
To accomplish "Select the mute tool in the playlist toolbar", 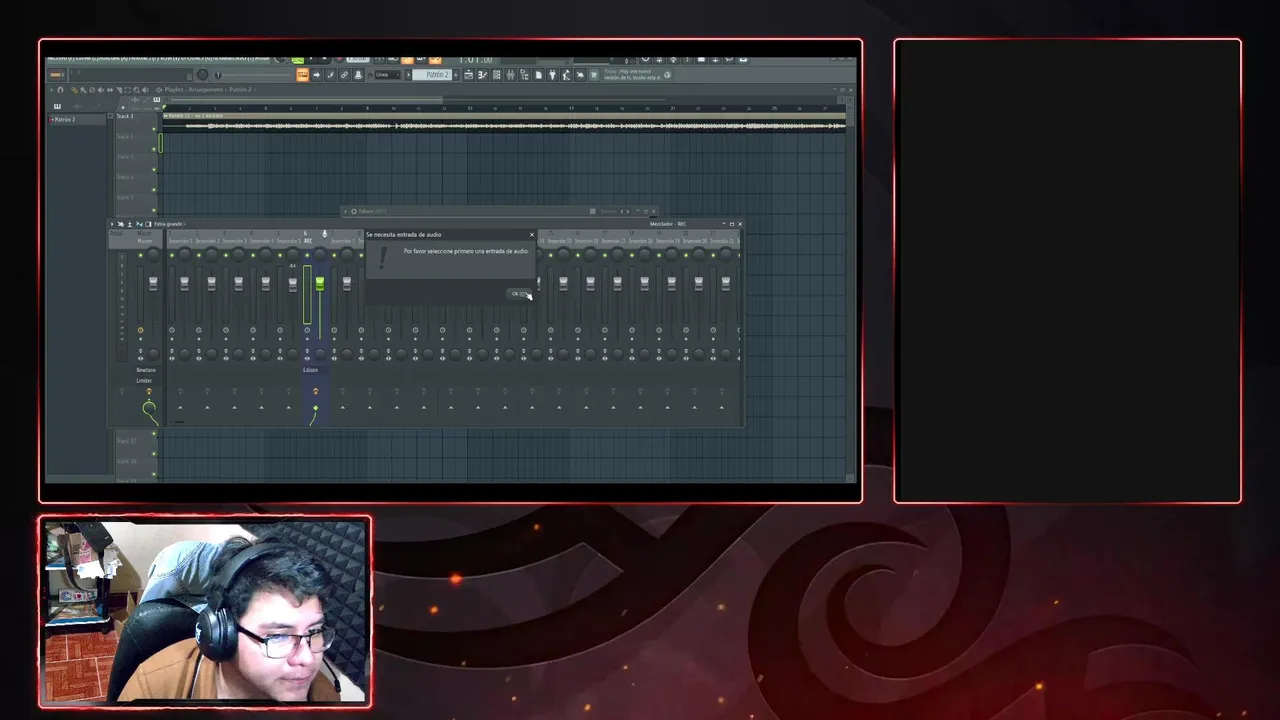I will [101, 90].
